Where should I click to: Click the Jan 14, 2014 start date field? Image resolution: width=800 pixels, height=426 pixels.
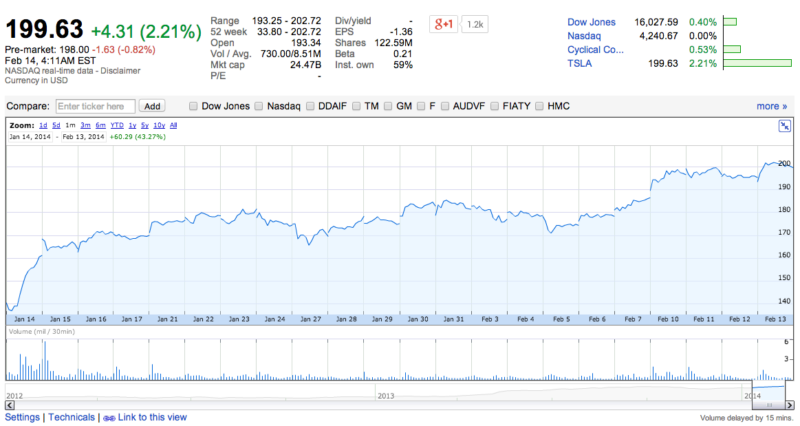[x=30, y=137]
